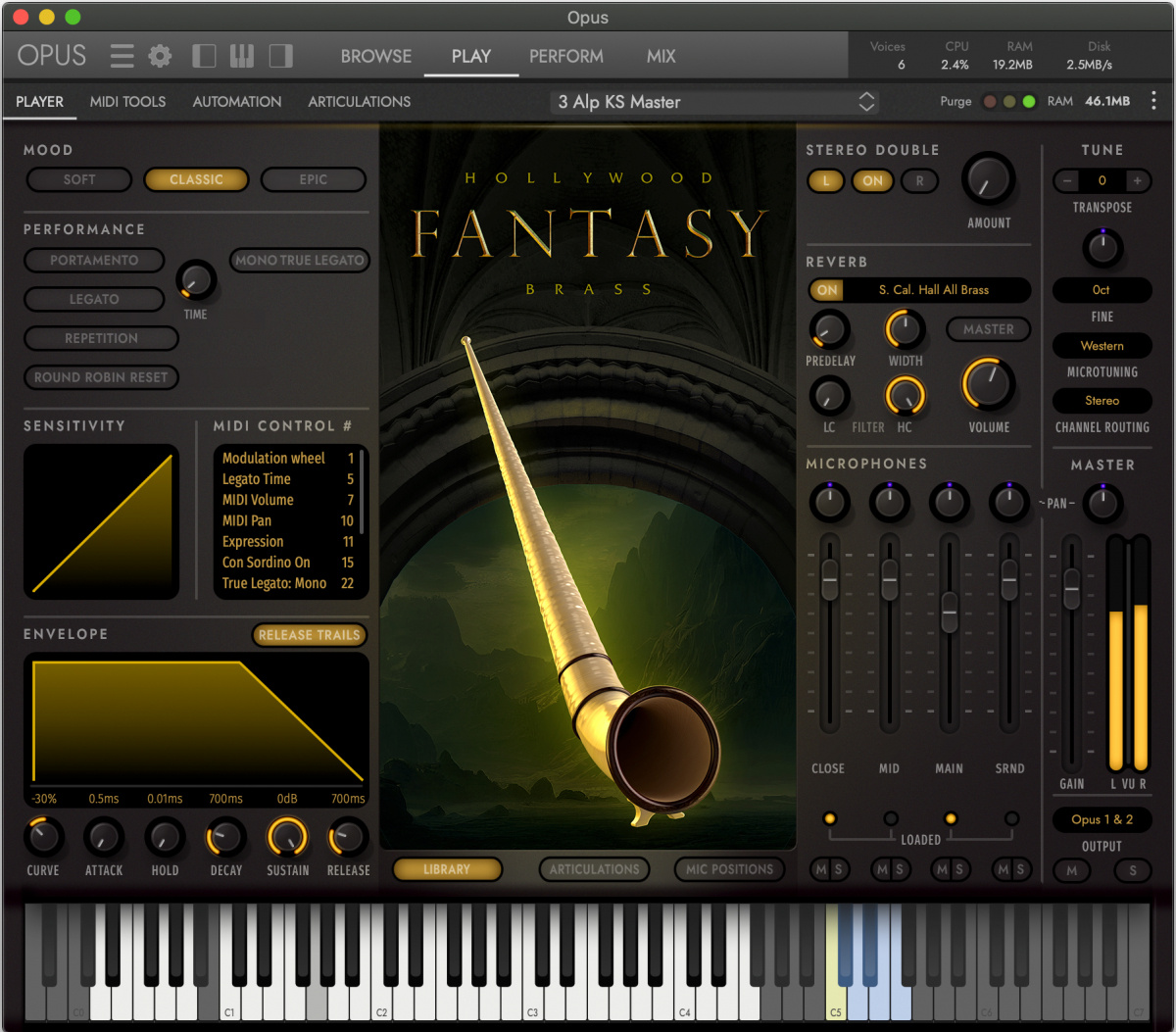
Task: Toggle the left browser panel icon
Action: point(204,56)
